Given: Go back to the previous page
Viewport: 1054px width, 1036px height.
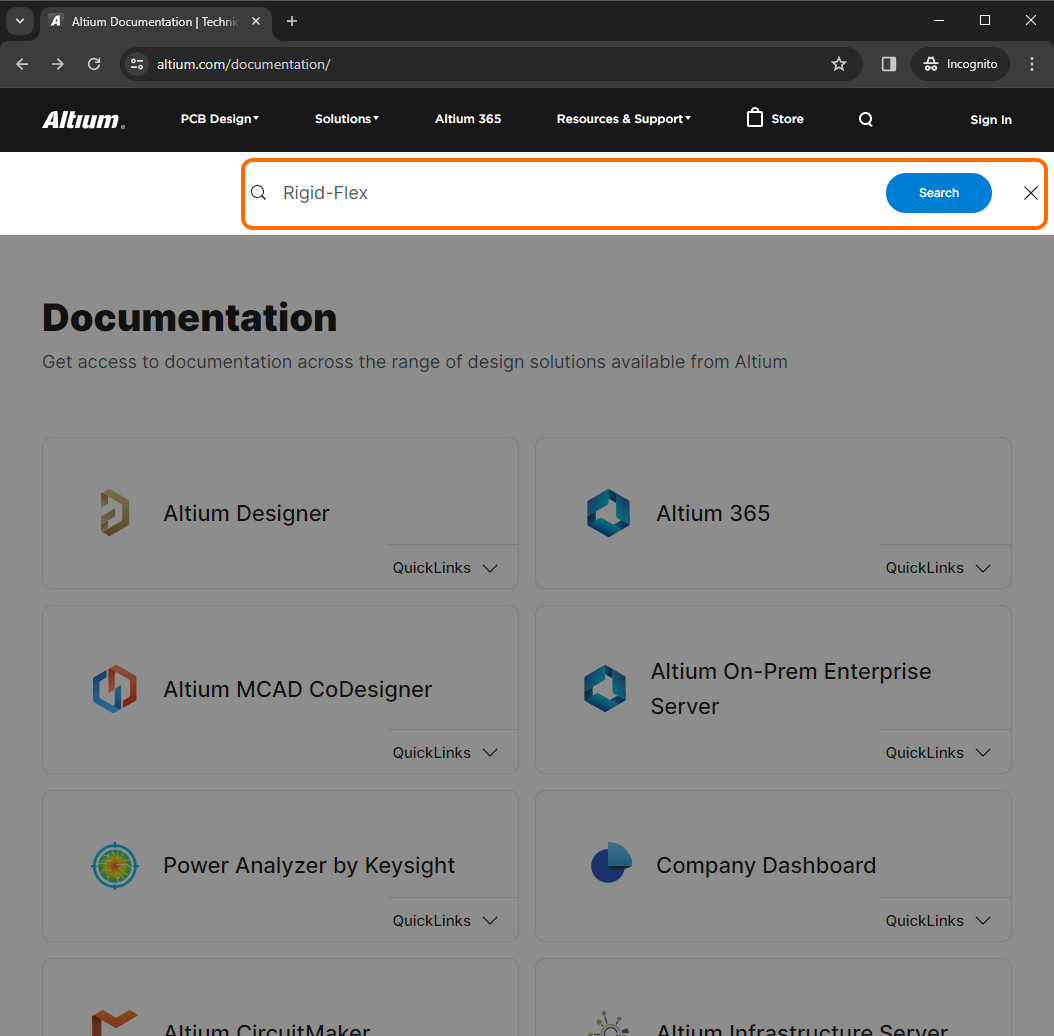Looking at the screenshot, I should click(22, 64).
